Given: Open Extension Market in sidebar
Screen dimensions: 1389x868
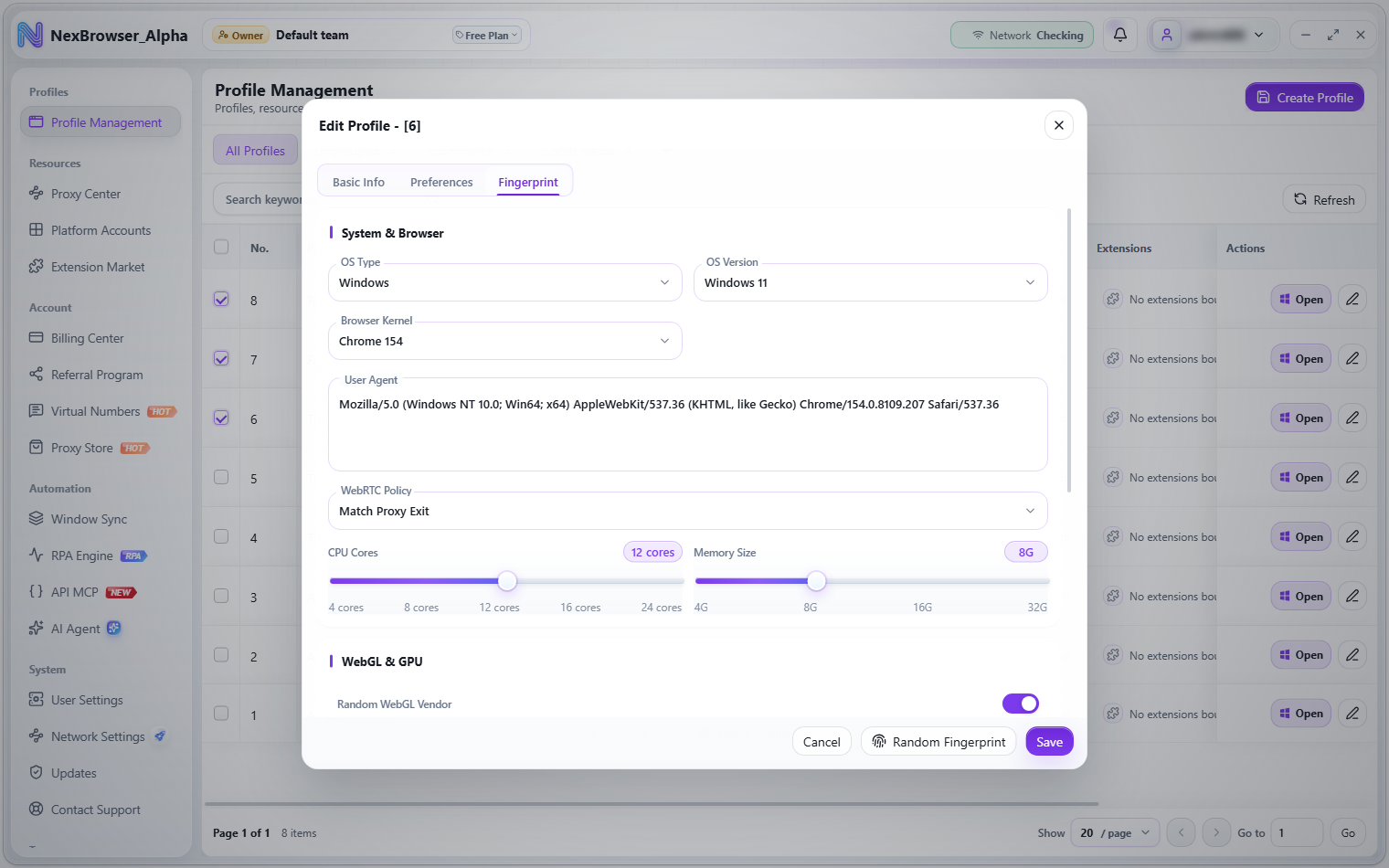Looking at the screenshot, I should [x=98, y=267].
